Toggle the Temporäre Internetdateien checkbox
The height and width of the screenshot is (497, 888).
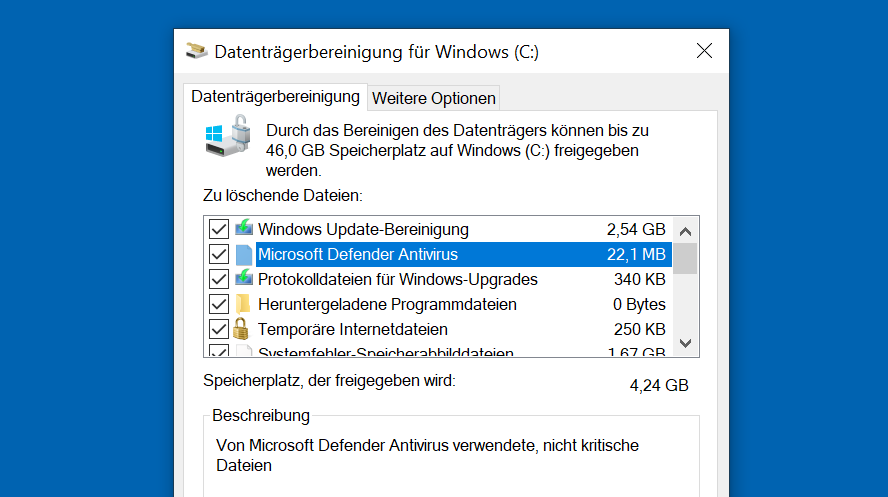(219, 329)
